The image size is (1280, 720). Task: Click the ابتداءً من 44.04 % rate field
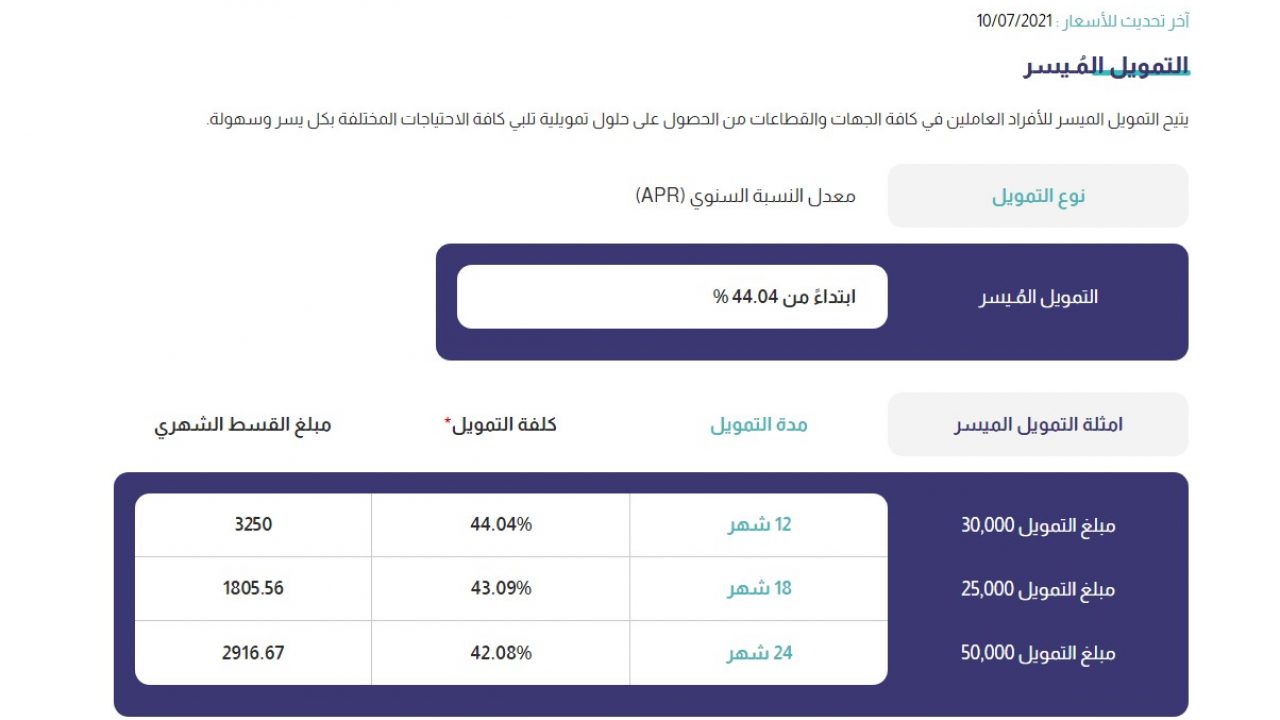click(672, 297)
